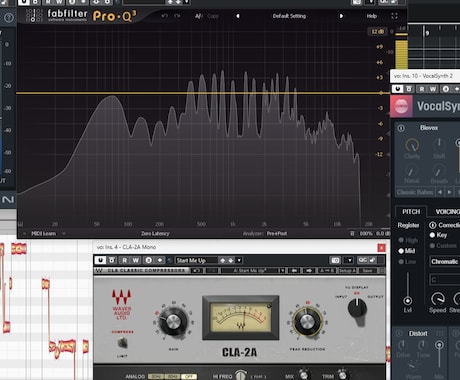460x380 pixels.
Task: Select High register radio button
Action: click(x=401, y=240)
